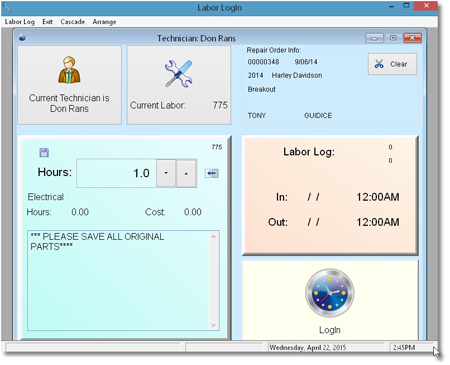Open the Arrange menu

[x=104, y=22]
